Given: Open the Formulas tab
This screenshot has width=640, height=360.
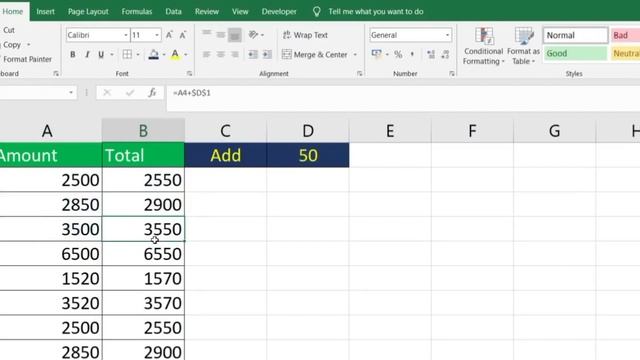Looking at the screenshot, I should pyautogui.click(x=137, y=11).
